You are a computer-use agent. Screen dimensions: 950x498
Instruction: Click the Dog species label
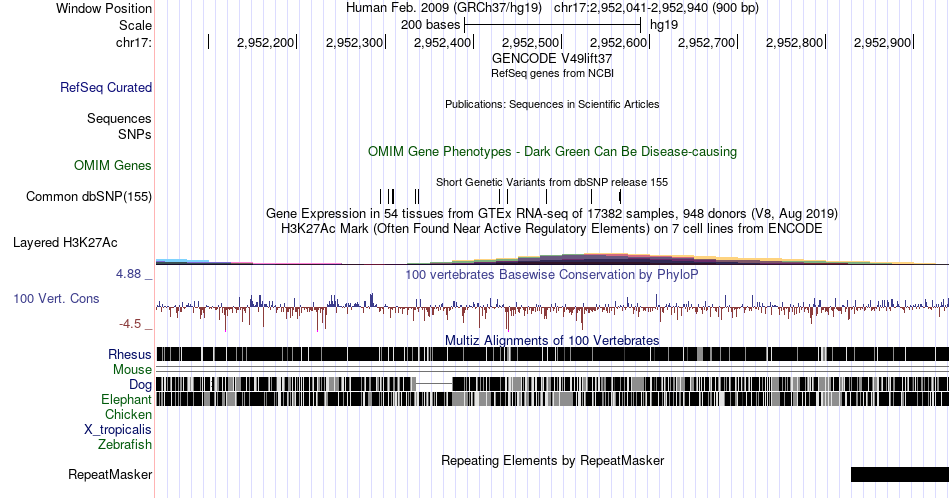coord(141,385)
